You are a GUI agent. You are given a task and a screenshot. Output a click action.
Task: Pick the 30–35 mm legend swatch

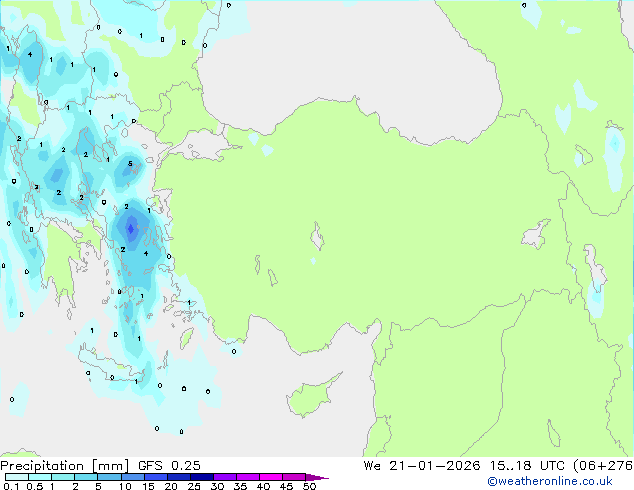224,477
